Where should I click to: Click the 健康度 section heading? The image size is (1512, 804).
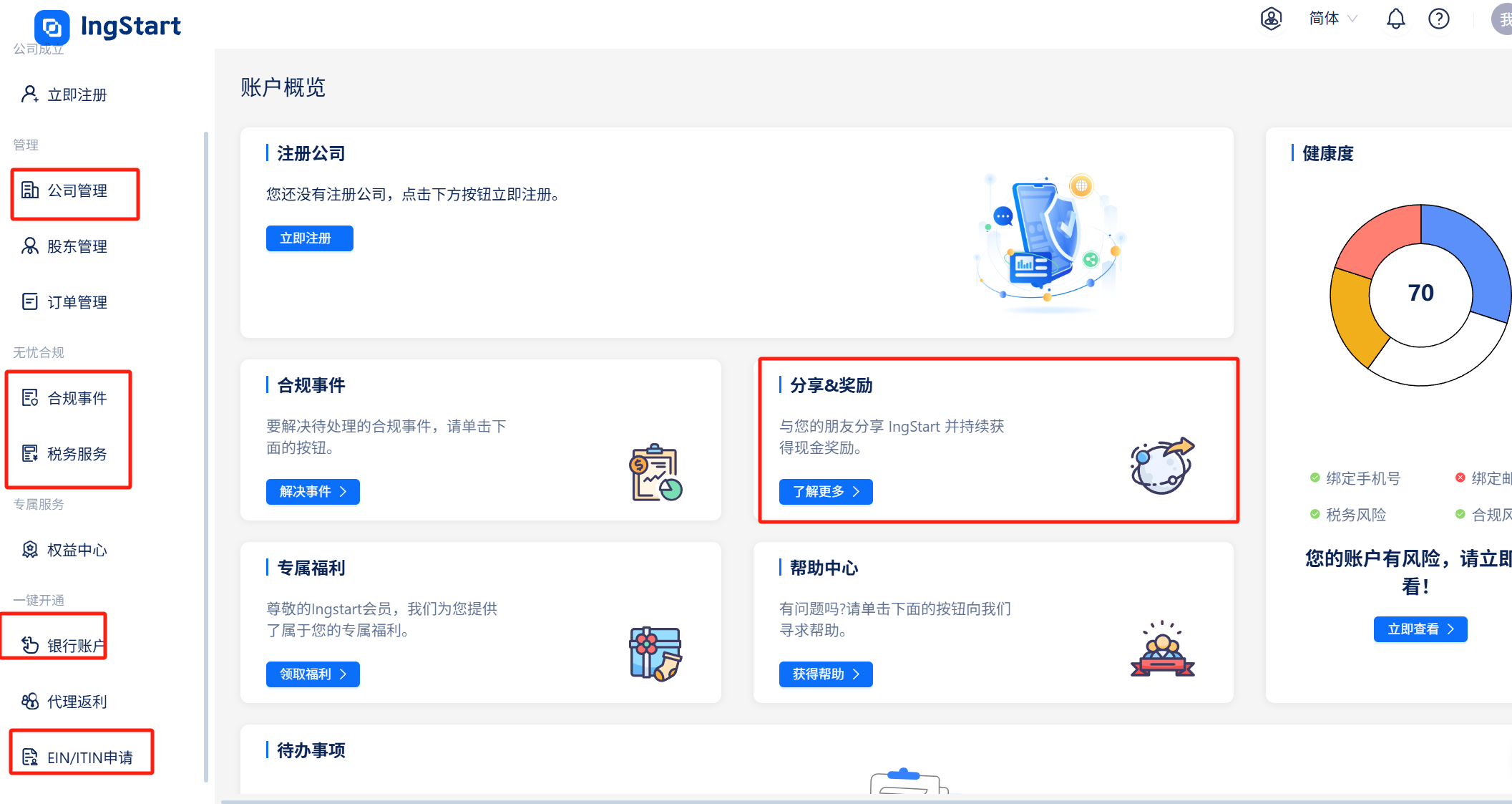[x=1328, y=153]
